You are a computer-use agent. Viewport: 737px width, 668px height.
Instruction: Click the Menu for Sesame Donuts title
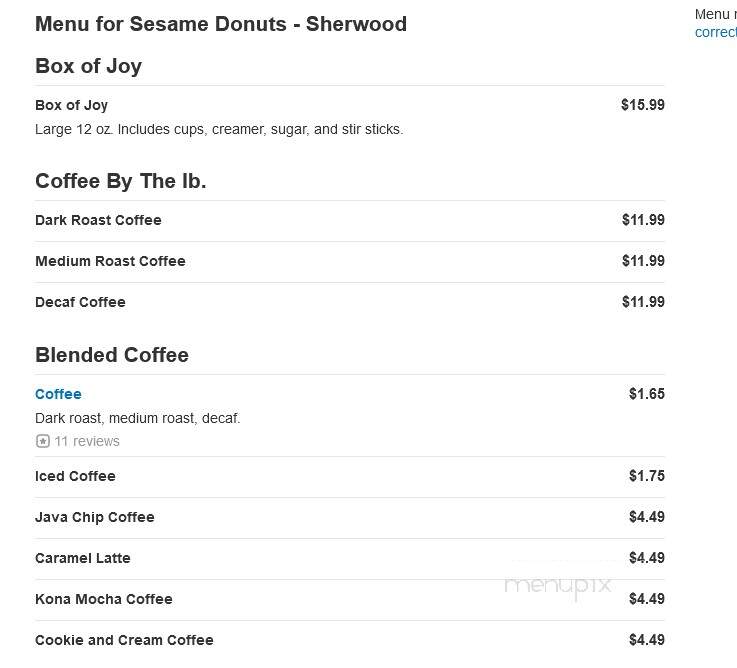221,24
